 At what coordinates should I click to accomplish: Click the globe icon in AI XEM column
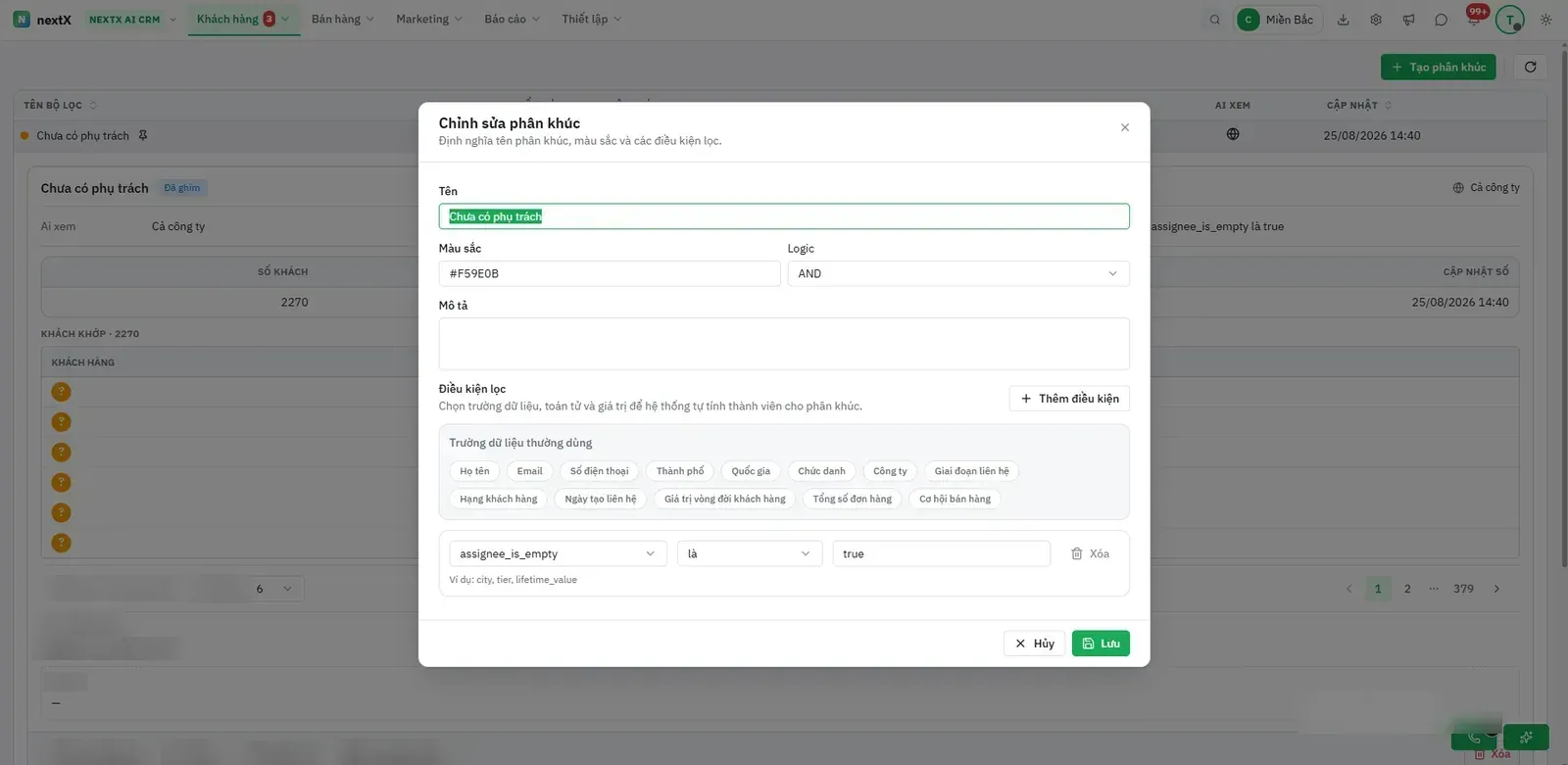click(x=1233, y=134)
